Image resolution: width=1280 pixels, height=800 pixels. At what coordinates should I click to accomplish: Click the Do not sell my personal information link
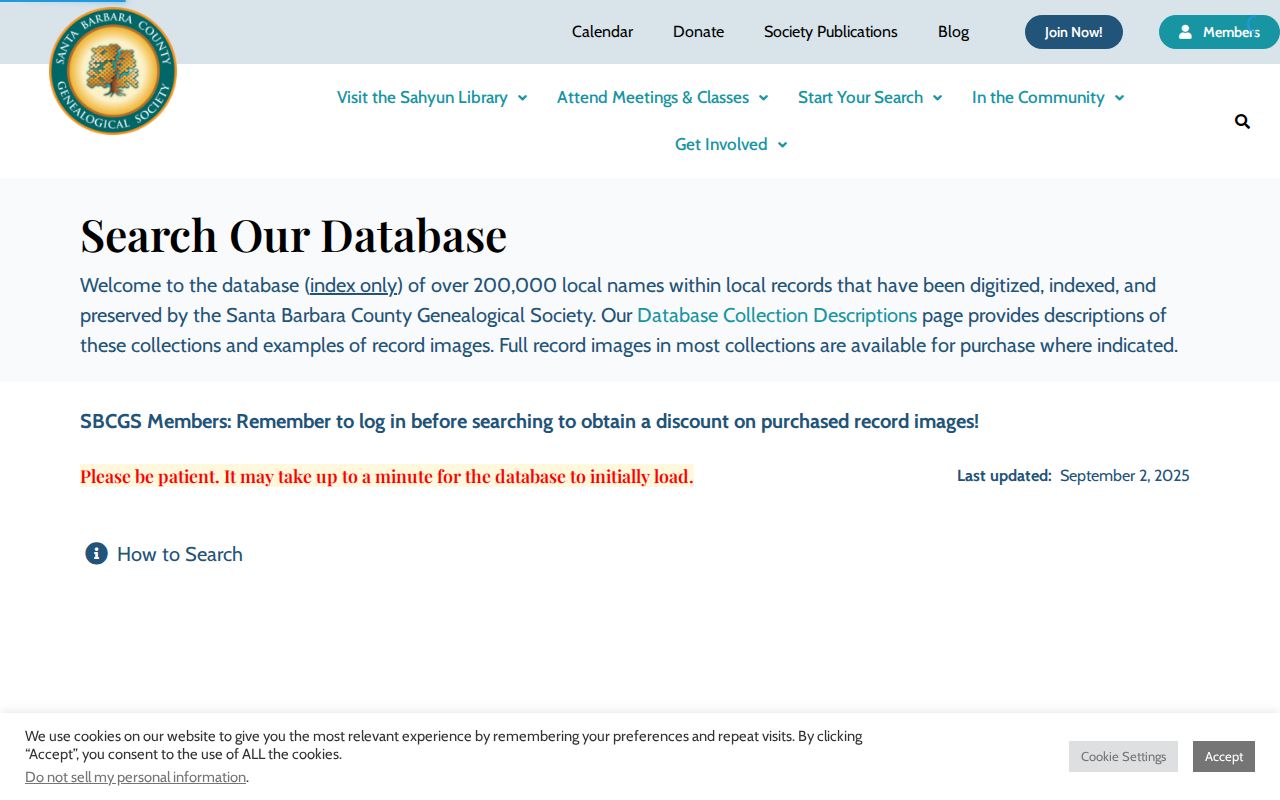(136, 777)
